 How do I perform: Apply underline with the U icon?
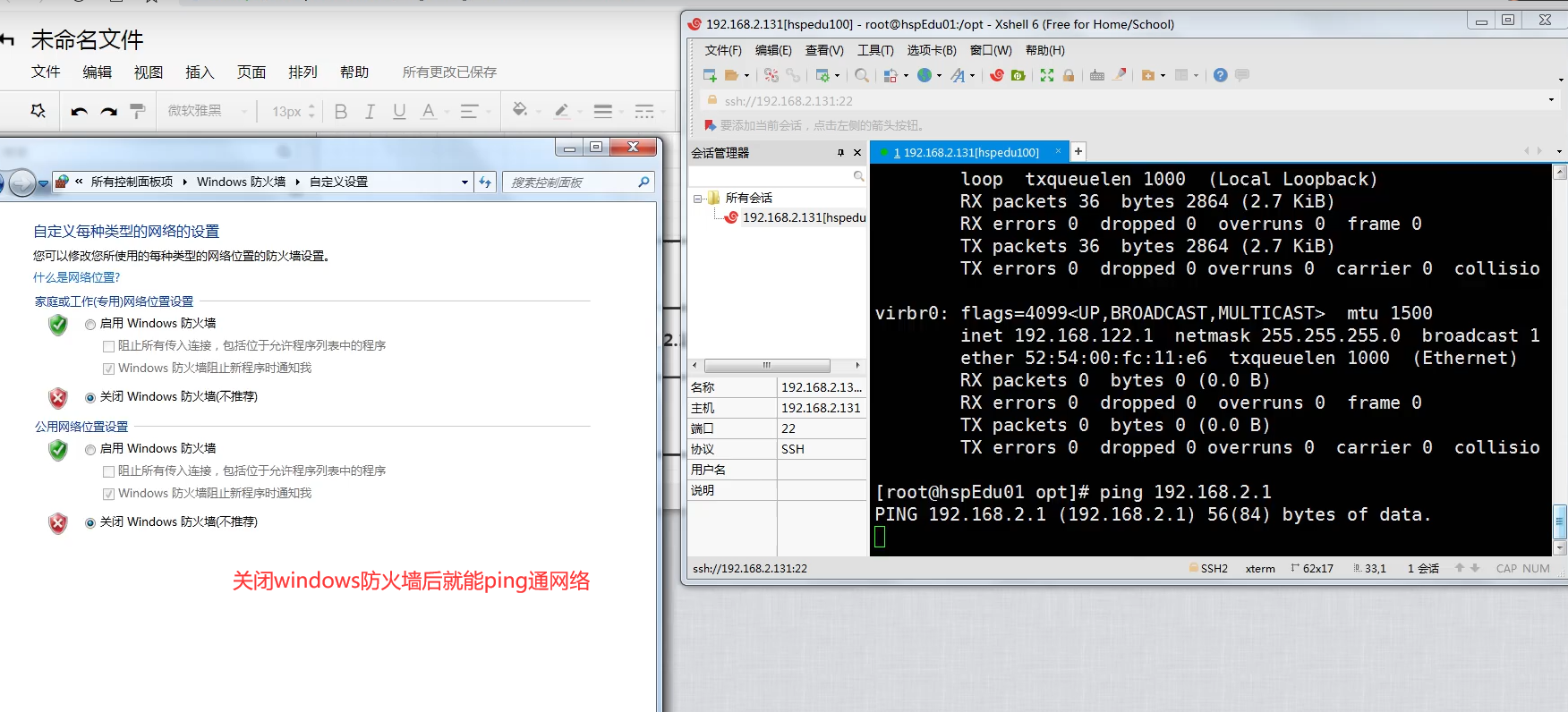[399, 111]
